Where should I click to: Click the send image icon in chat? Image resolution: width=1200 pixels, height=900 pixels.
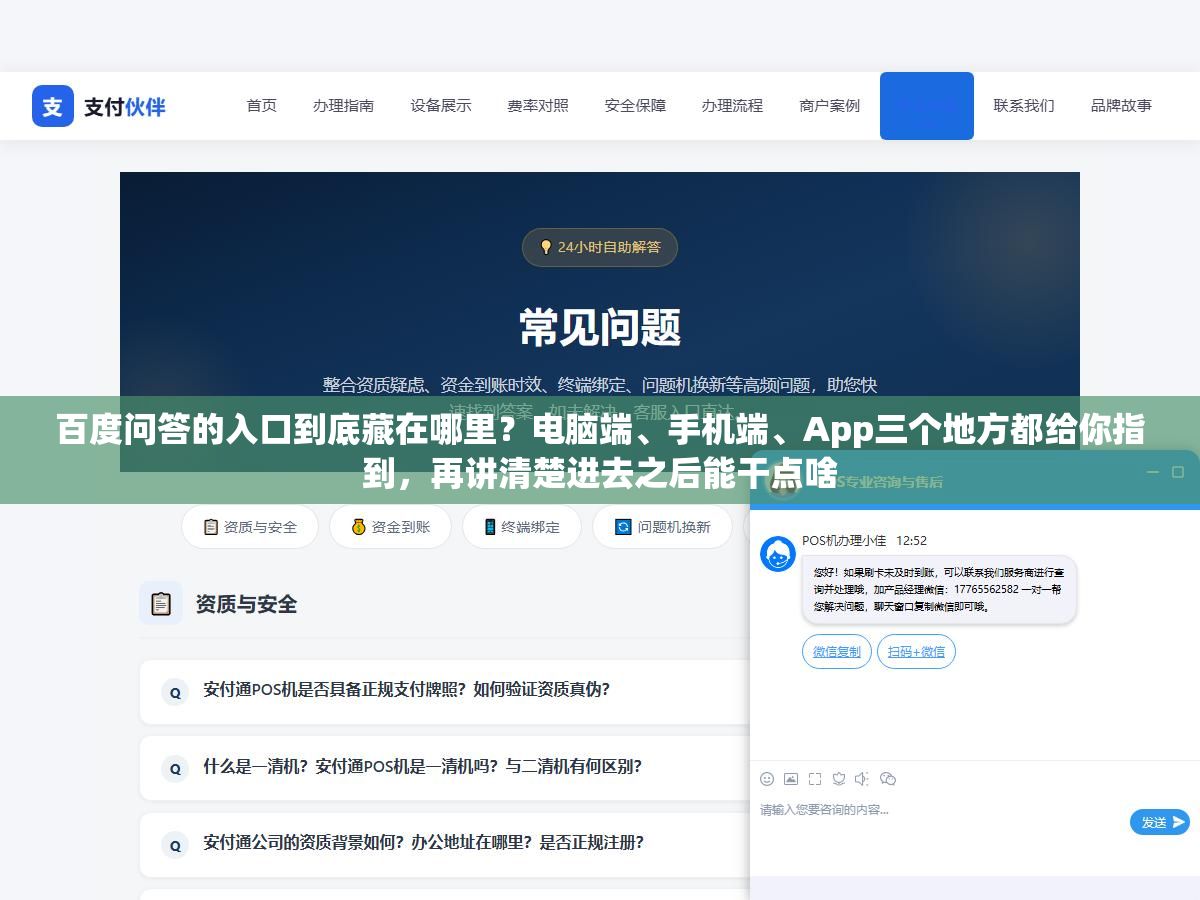click(x=791, y=779)
